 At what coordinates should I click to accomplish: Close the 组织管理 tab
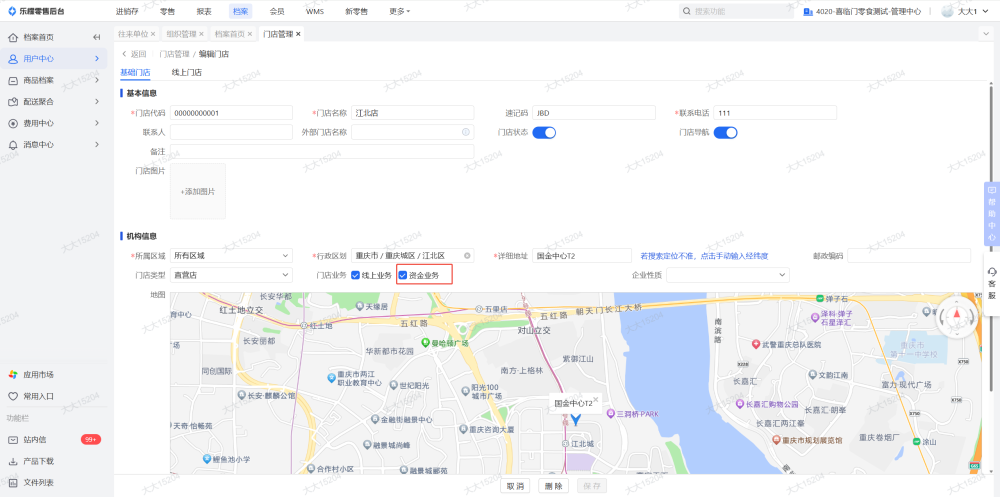tap(202, 34)
